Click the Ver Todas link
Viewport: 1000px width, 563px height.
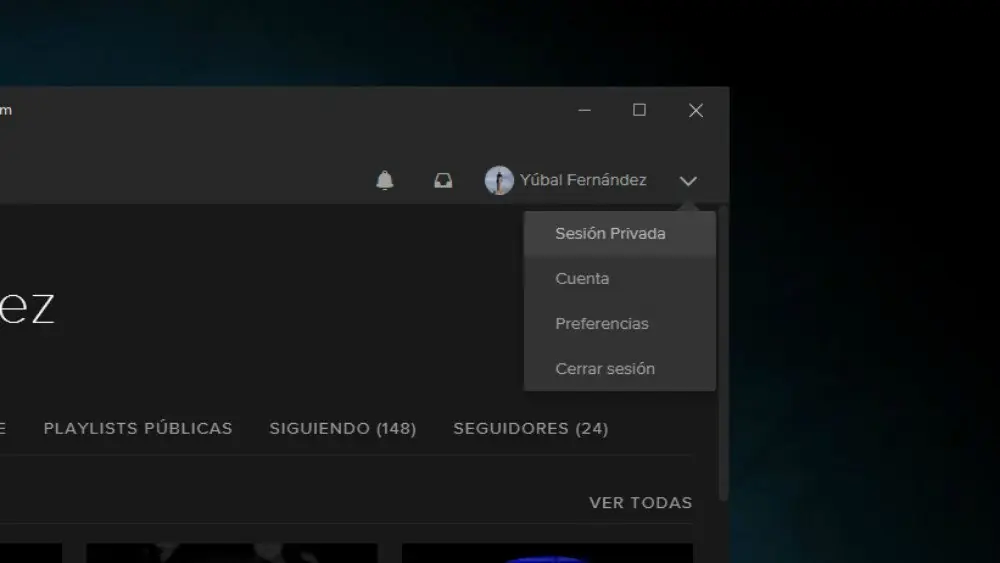pyautogui.click(x=640, y=503)
